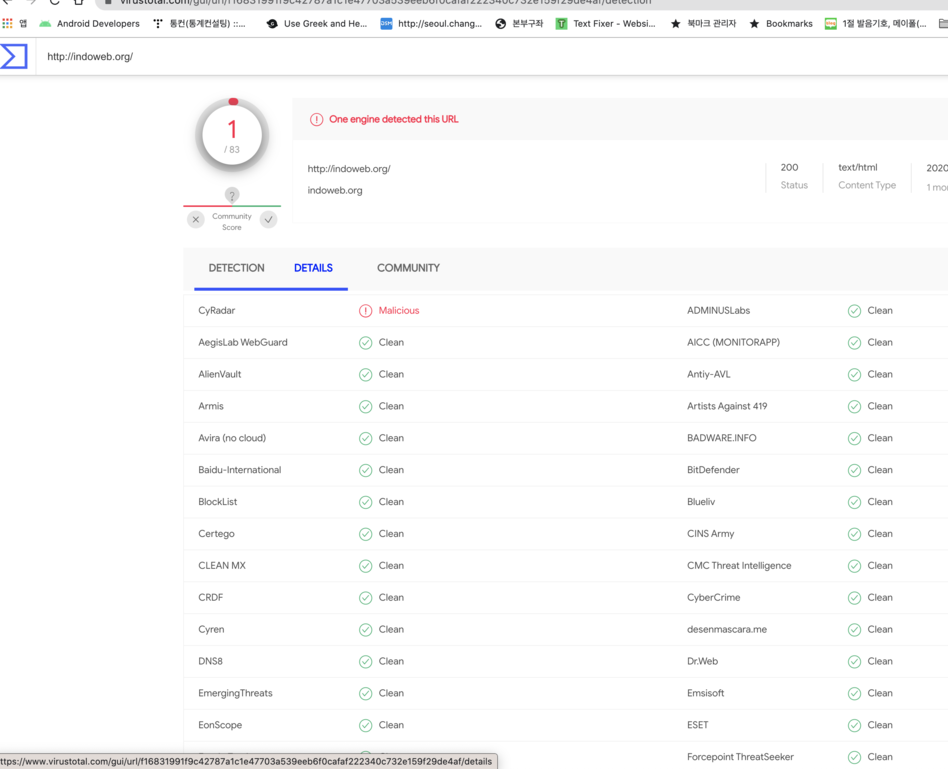Switch to the COMMUNITY tab

tap(408, 268)
